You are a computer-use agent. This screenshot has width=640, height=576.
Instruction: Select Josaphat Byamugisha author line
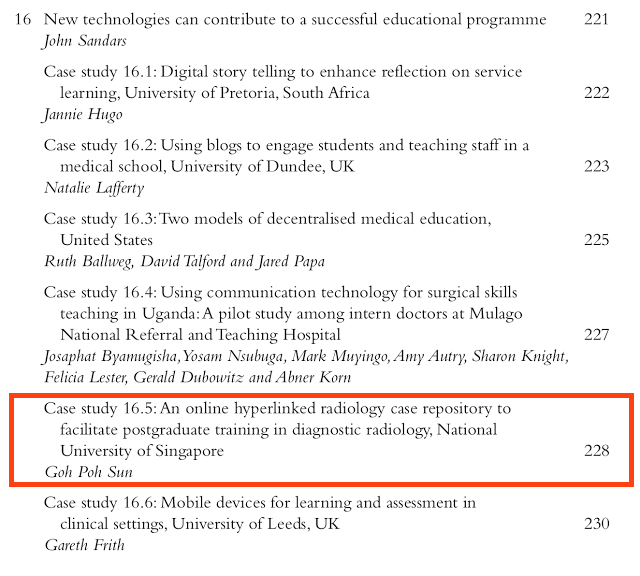306,367
